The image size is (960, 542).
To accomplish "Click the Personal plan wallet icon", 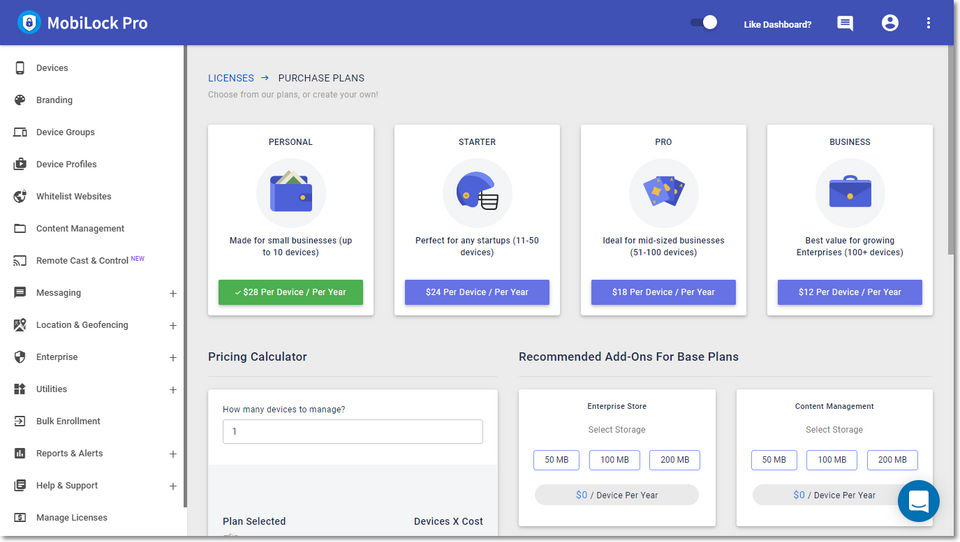I will coord(291,192).
